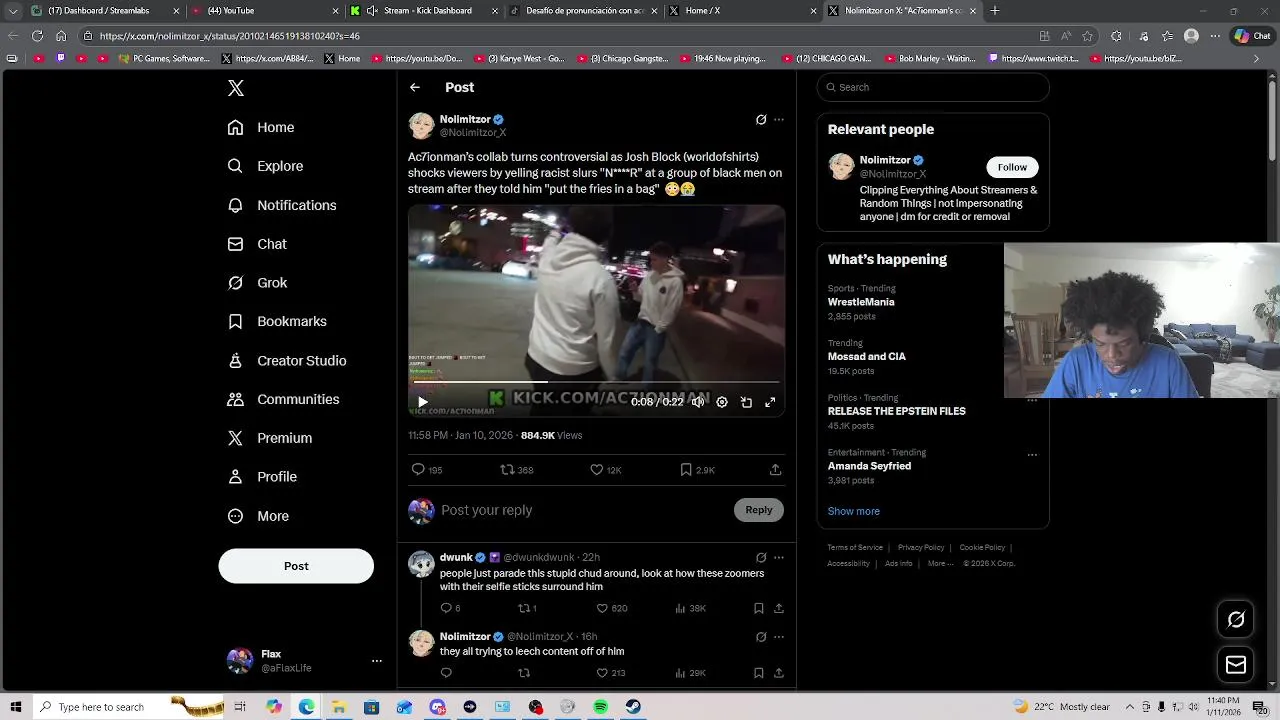Open Communities in sidebar
This screenshot has width=1280, height=720.
click(283, 399)
